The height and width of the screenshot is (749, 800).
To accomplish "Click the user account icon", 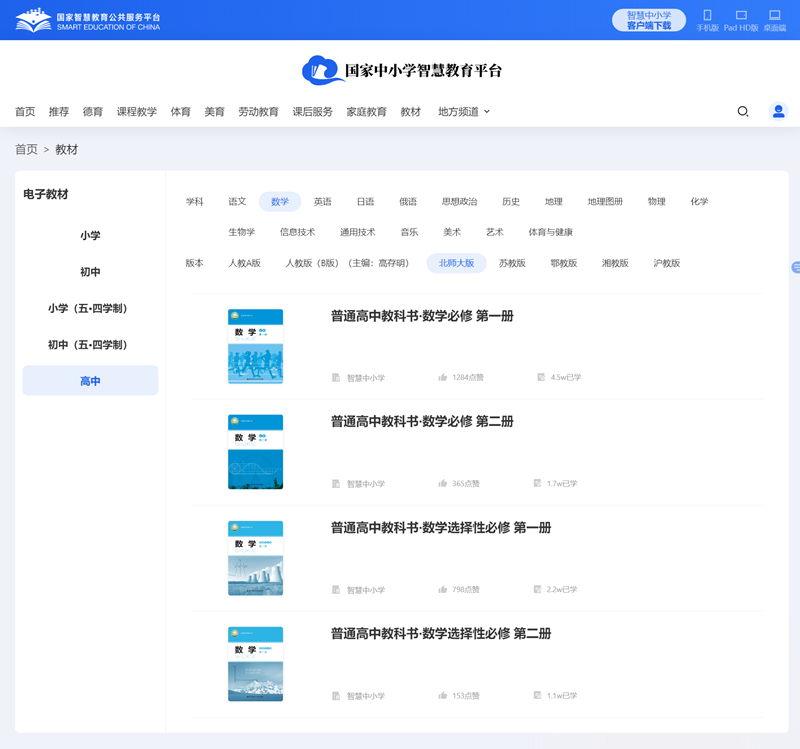I will tap(778, 111).
